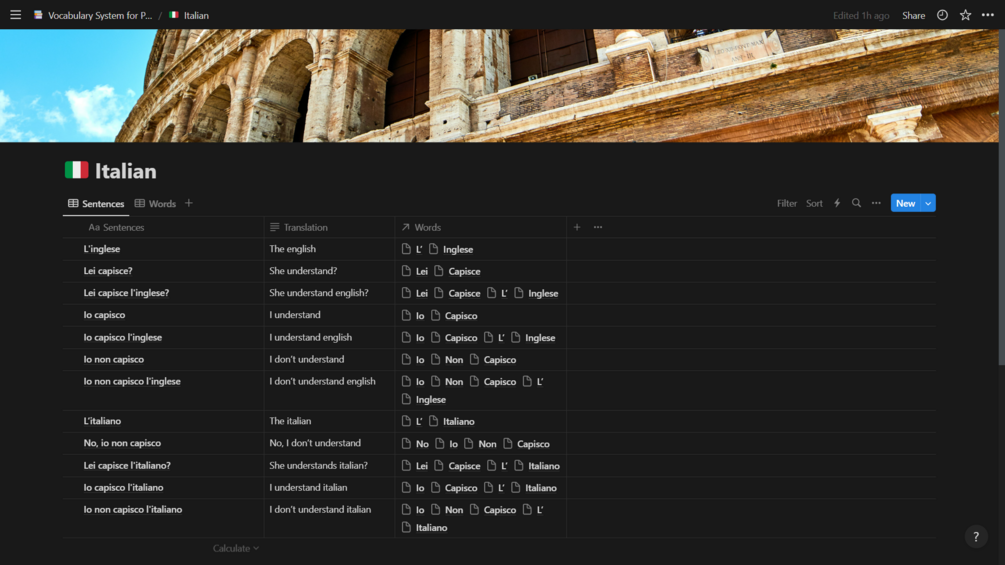
Task: Open Io capisco l'inglese sentence
Action: tap(122, 338)
